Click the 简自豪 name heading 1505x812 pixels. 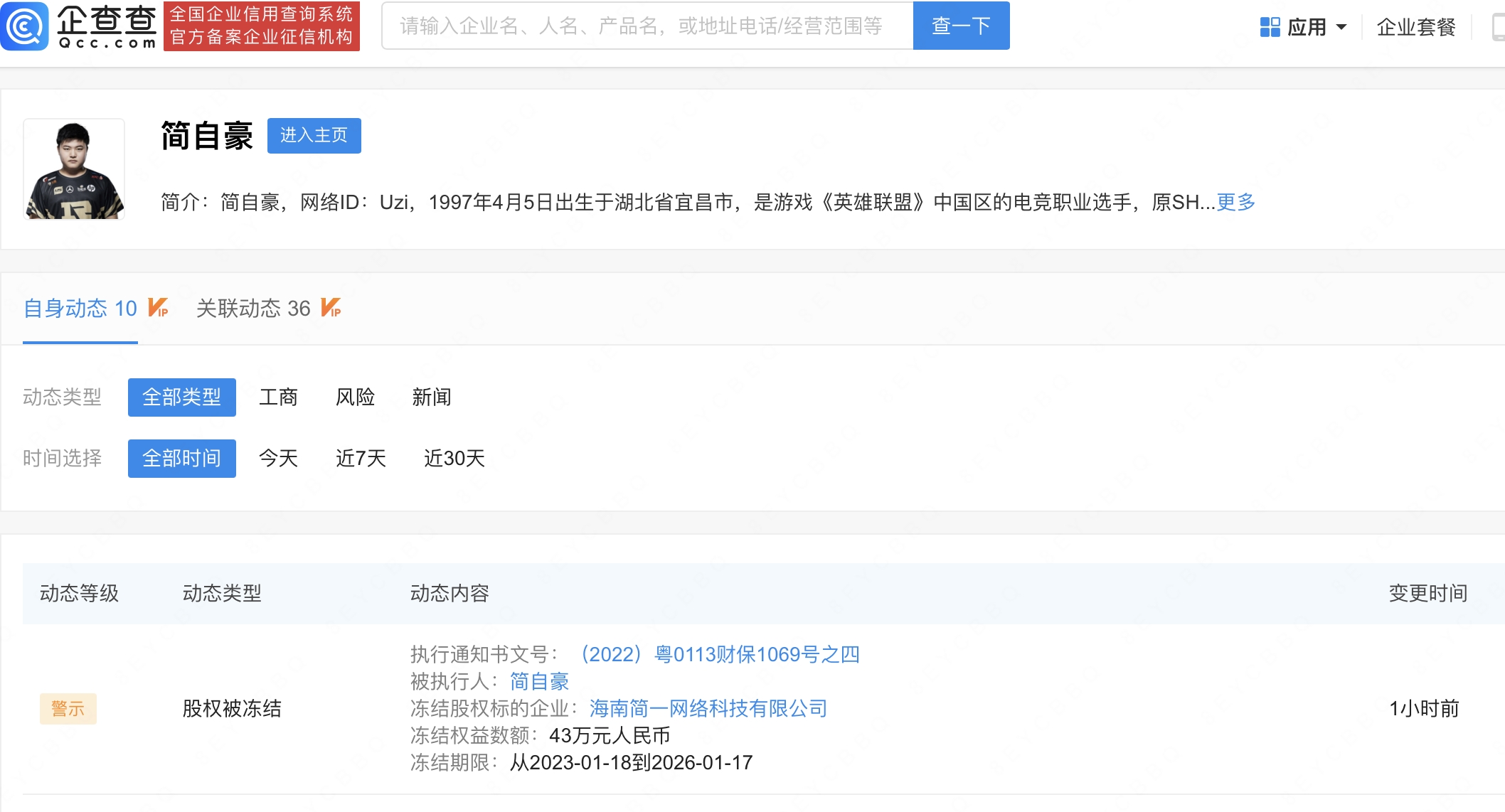(207, 135)
